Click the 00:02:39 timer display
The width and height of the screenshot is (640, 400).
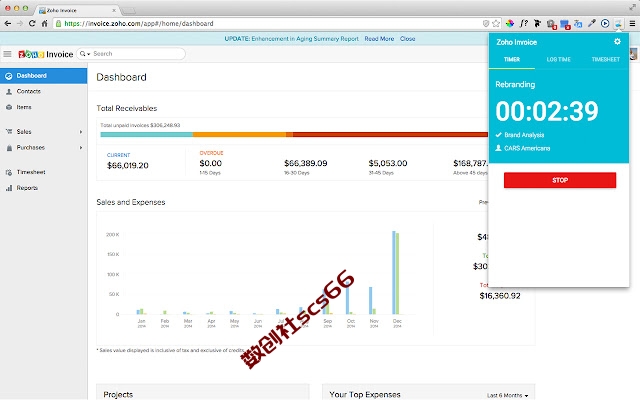[x=547, y=111]
